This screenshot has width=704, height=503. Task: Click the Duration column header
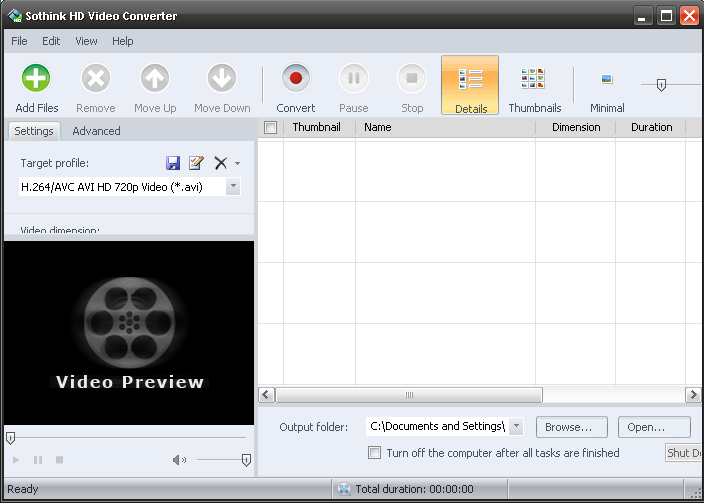click(x=651, y=128)
